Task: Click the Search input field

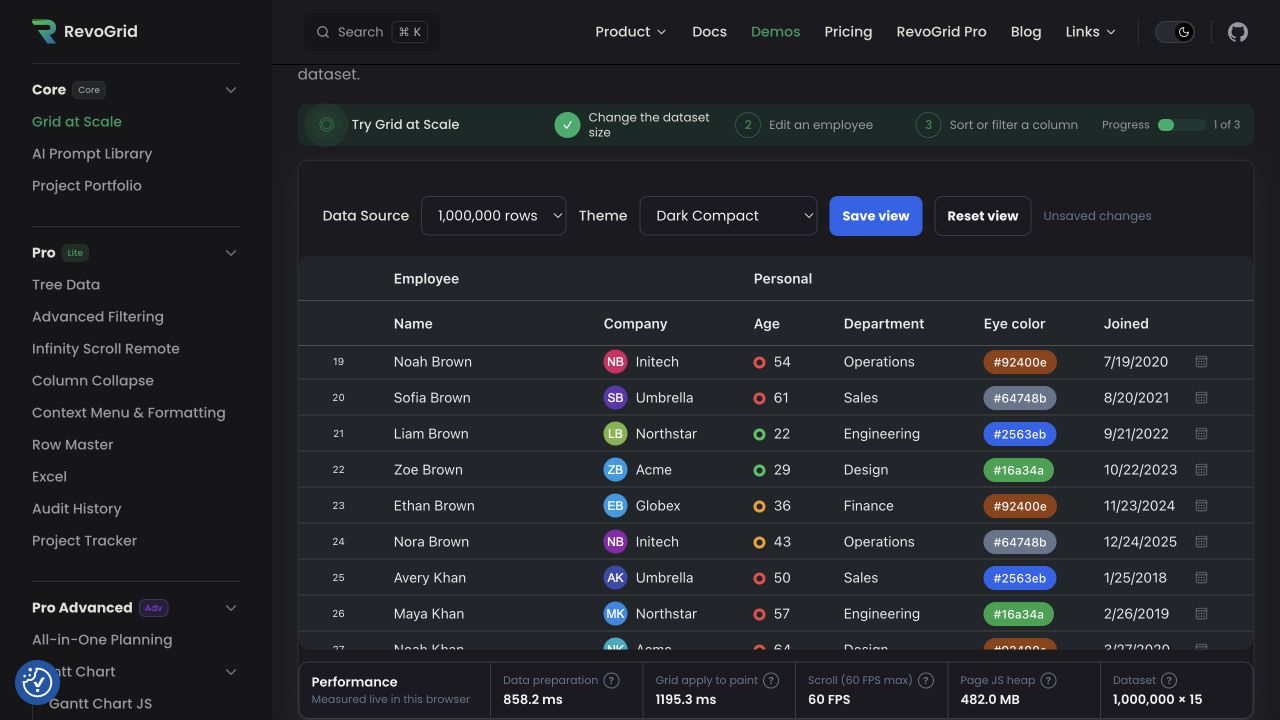Action: click(x=372, y=32)
